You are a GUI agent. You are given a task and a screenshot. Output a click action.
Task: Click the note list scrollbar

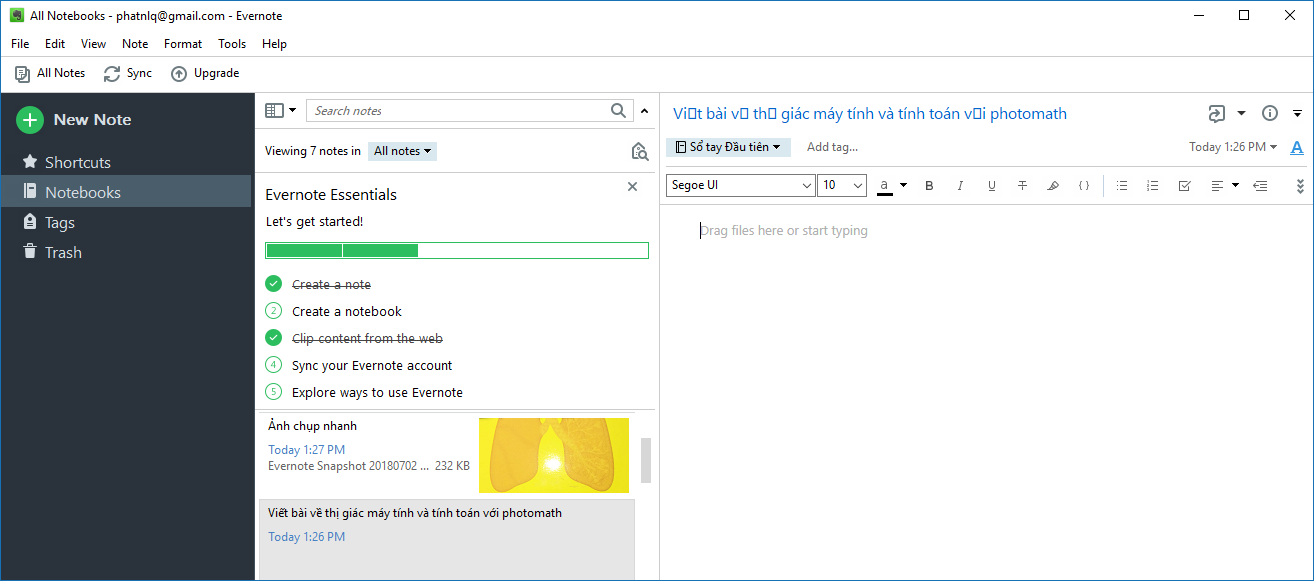646,460
